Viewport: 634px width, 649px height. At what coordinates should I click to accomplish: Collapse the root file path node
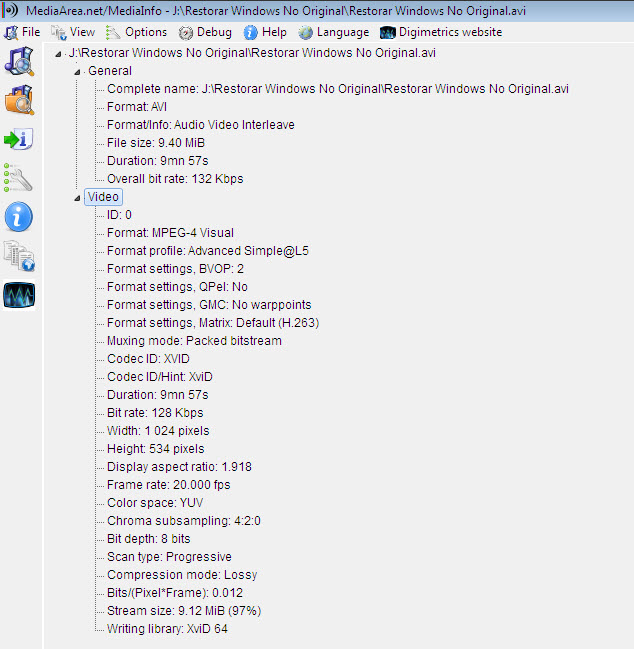tap(58, 54)
